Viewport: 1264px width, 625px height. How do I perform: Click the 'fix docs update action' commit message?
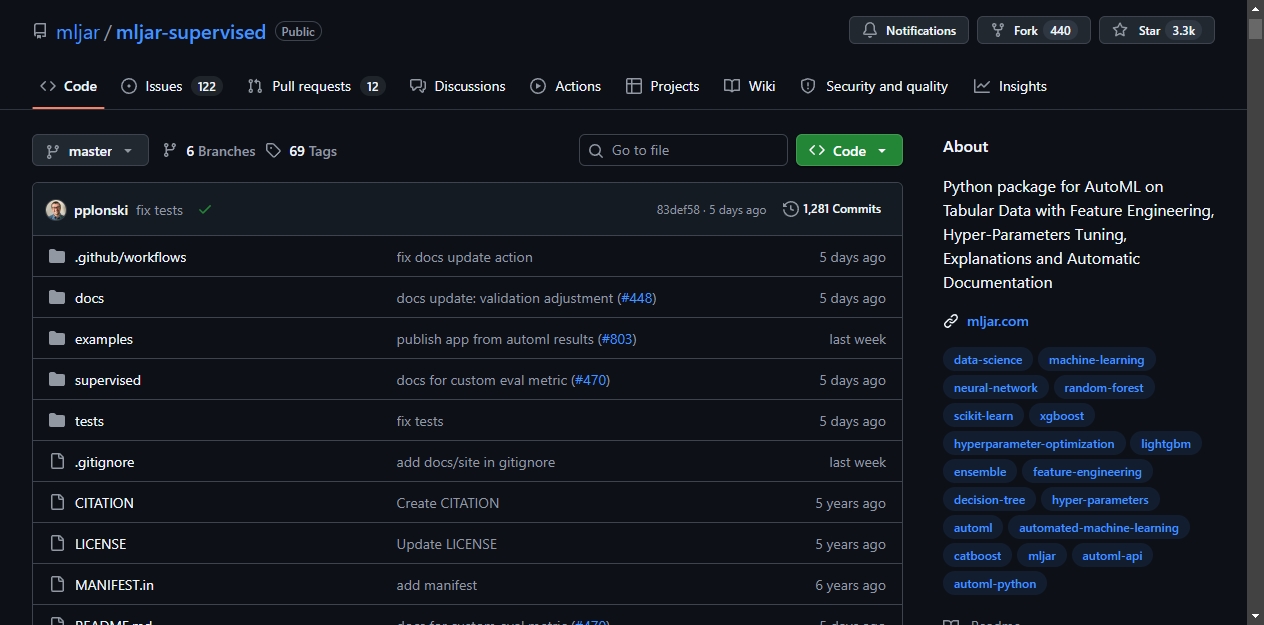[464, 257]
